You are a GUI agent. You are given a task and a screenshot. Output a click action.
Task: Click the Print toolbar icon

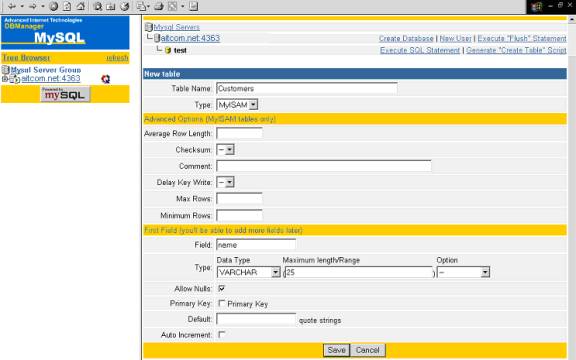coord(159,6)
